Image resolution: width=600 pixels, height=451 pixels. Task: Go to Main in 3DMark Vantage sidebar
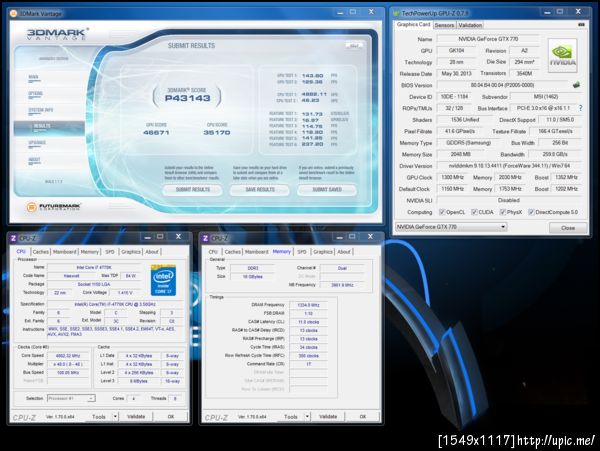[34, 77]
